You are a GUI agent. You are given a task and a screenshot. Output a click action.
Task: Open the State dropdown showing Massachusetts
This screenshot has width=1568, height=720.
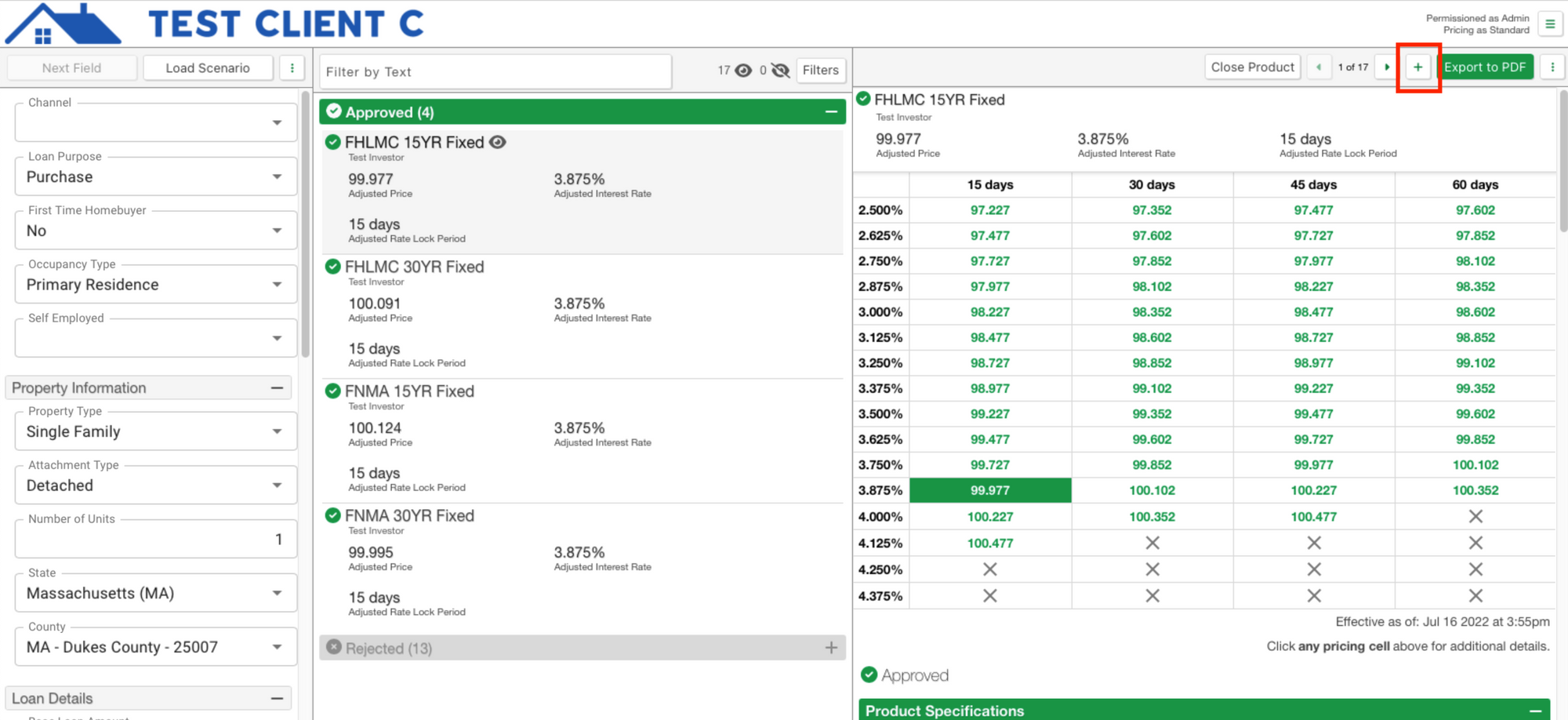pyautogui.click(x=156, y=593)
